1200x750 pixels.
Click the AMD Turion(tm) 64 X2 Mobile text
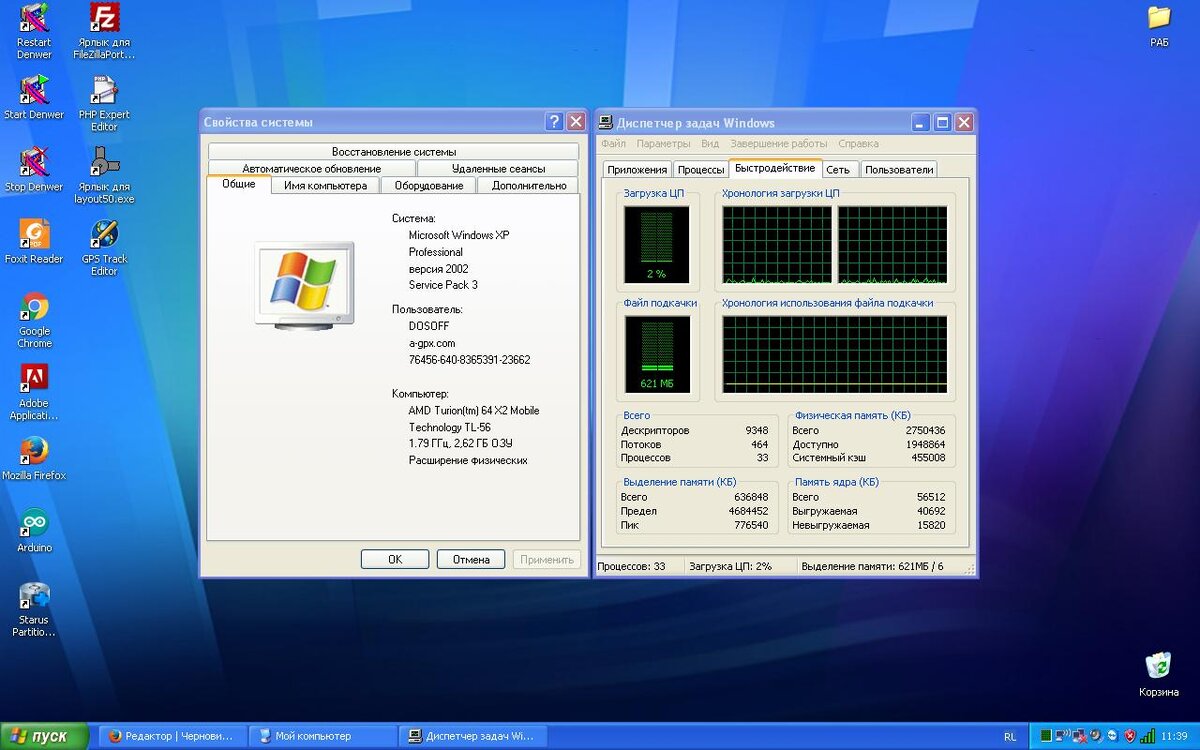pyautogui.click(x=474, y=411)
